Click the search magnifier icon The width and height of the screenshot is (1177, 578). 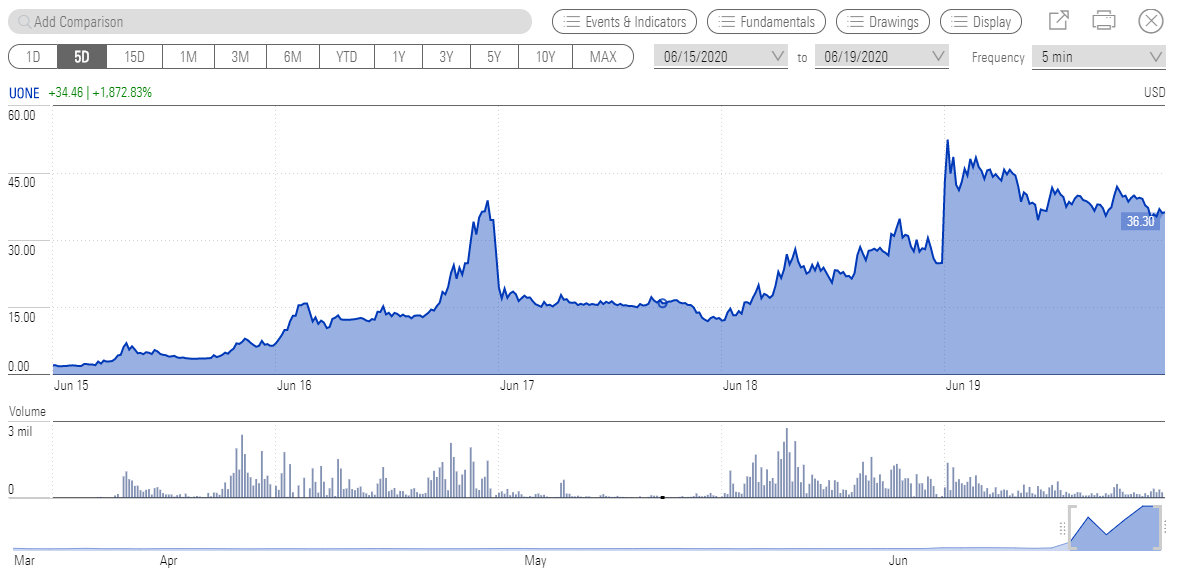(24, 22)
